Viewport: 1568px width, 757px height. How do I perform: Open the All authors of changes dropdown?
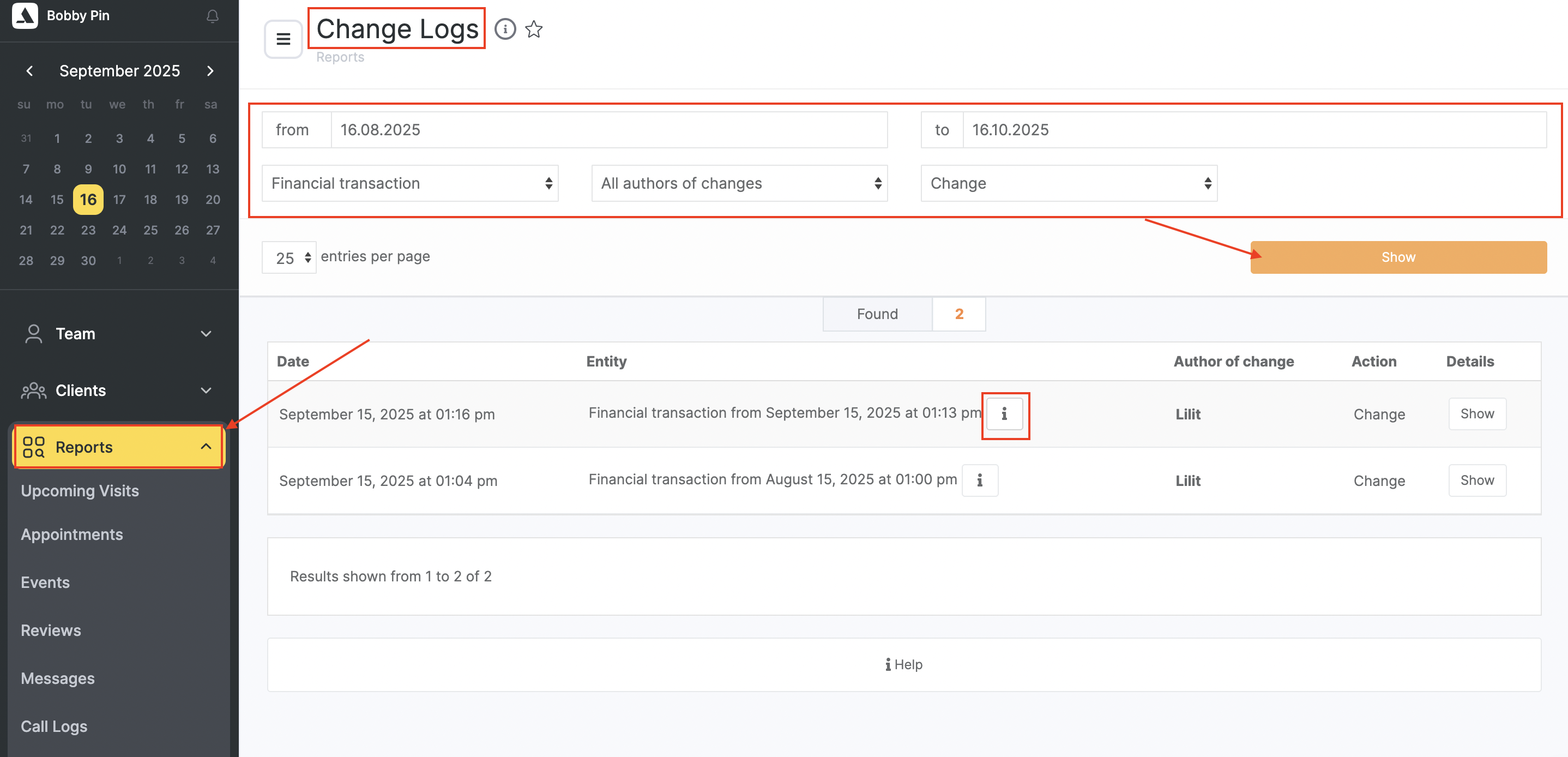click(739, 183)
